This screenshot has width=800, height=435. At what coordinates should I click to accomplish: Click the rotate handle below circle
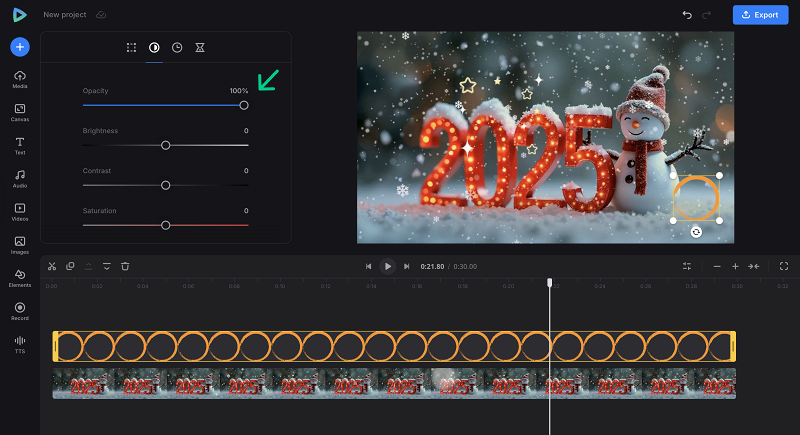tap(696, 233)
